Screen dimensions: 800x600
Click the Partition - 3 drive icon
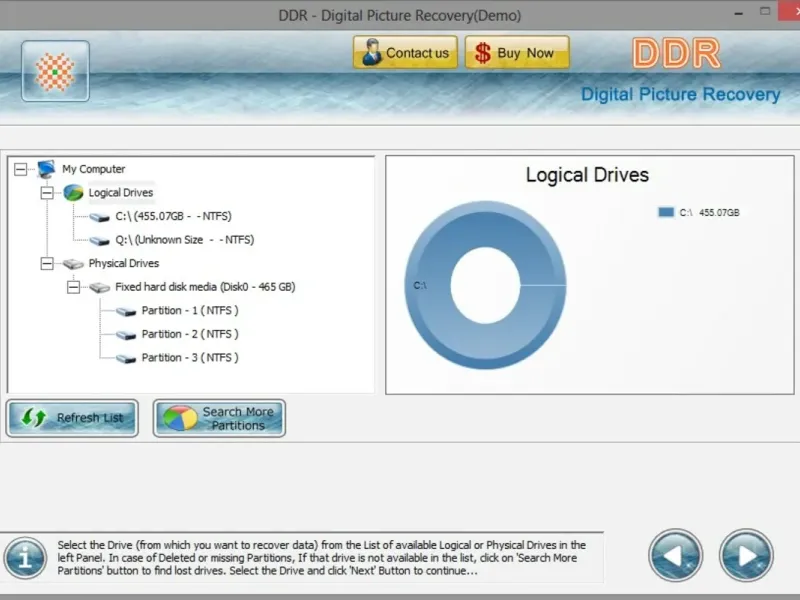coord(126,358)
